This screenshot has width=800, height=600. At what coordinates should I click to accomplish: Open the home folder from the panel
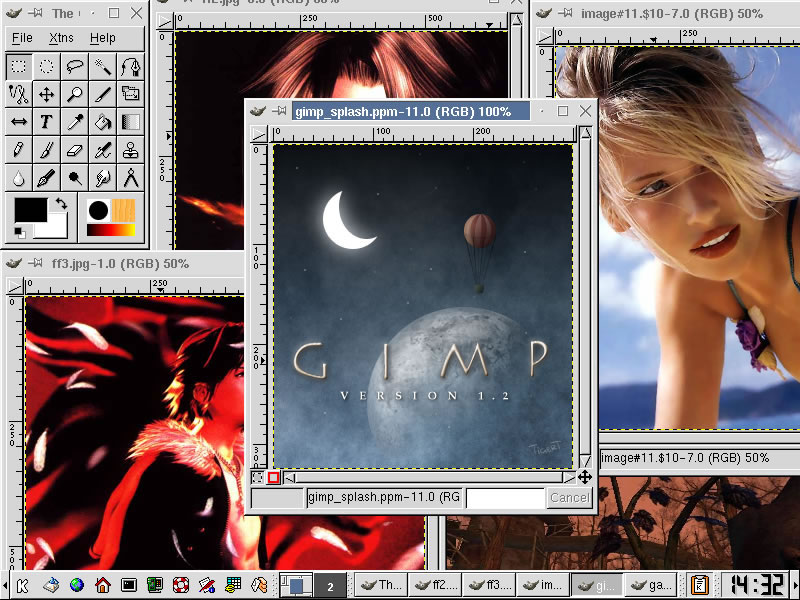tap(103, 585)
